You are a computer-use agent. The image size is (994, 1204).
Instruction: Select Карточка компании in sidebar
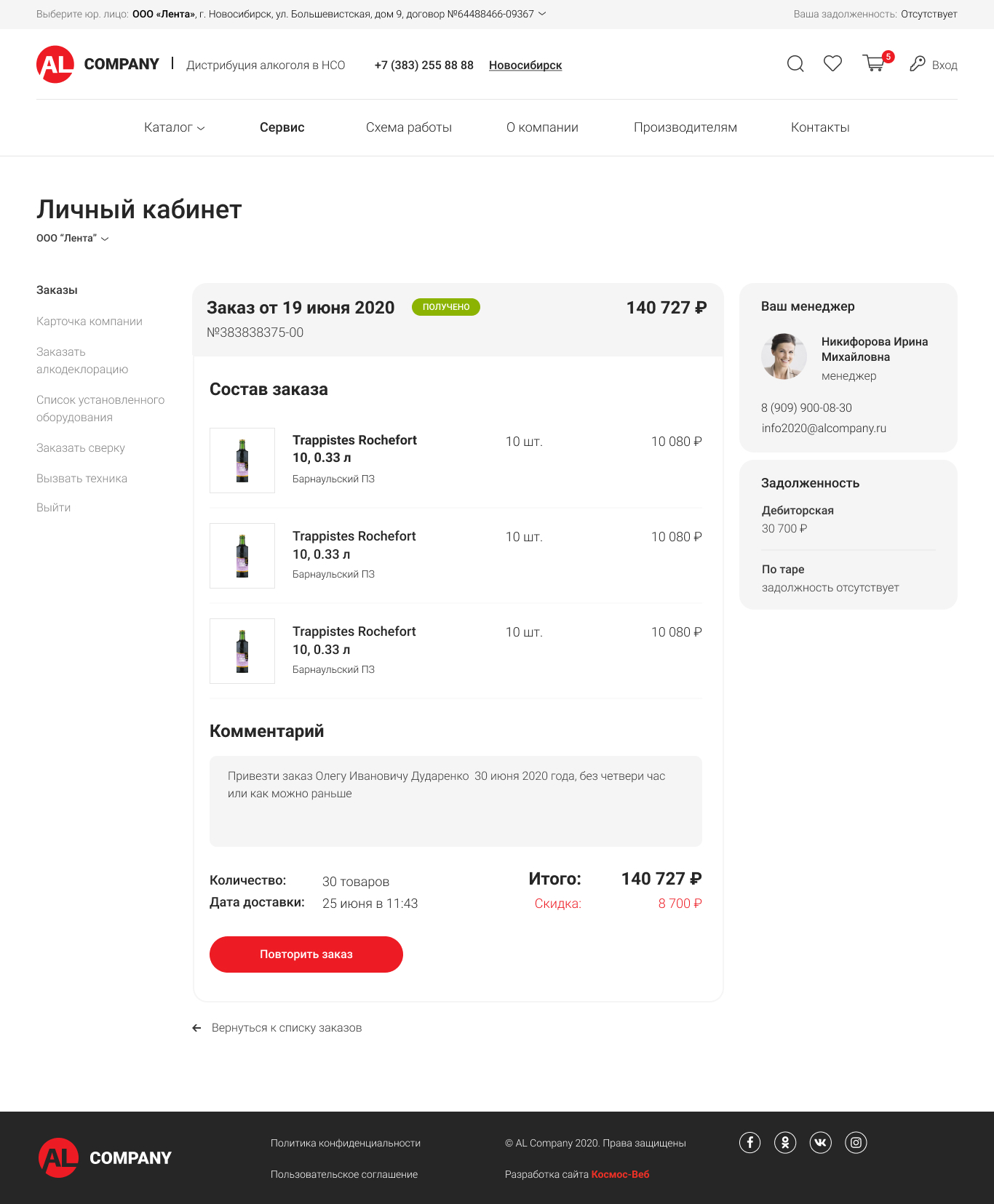pyautogui.click(x=90, y=322)
